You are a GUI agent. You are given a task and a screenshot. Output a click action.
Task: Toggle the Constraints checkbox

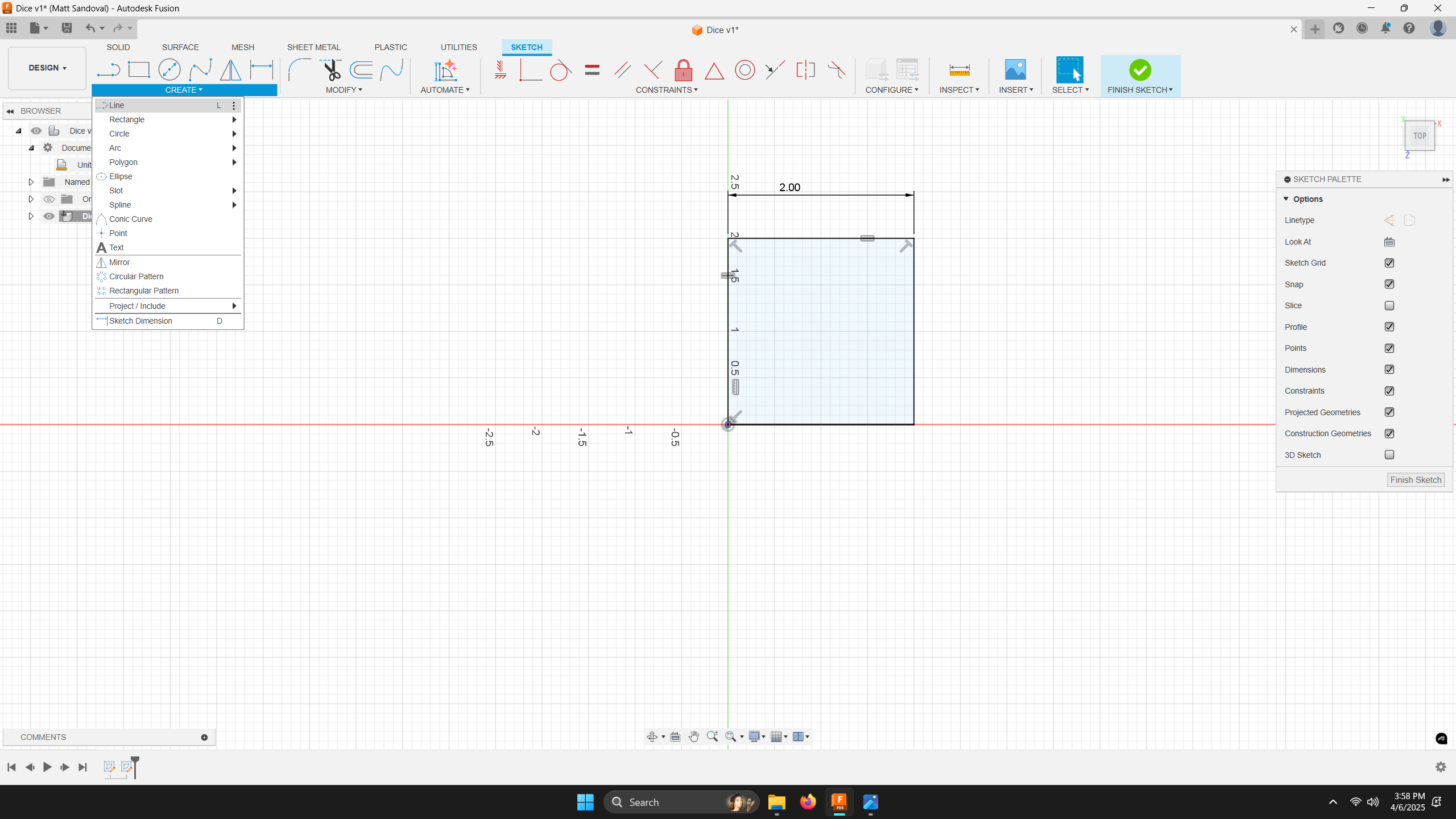click(x=1389, y=391)
